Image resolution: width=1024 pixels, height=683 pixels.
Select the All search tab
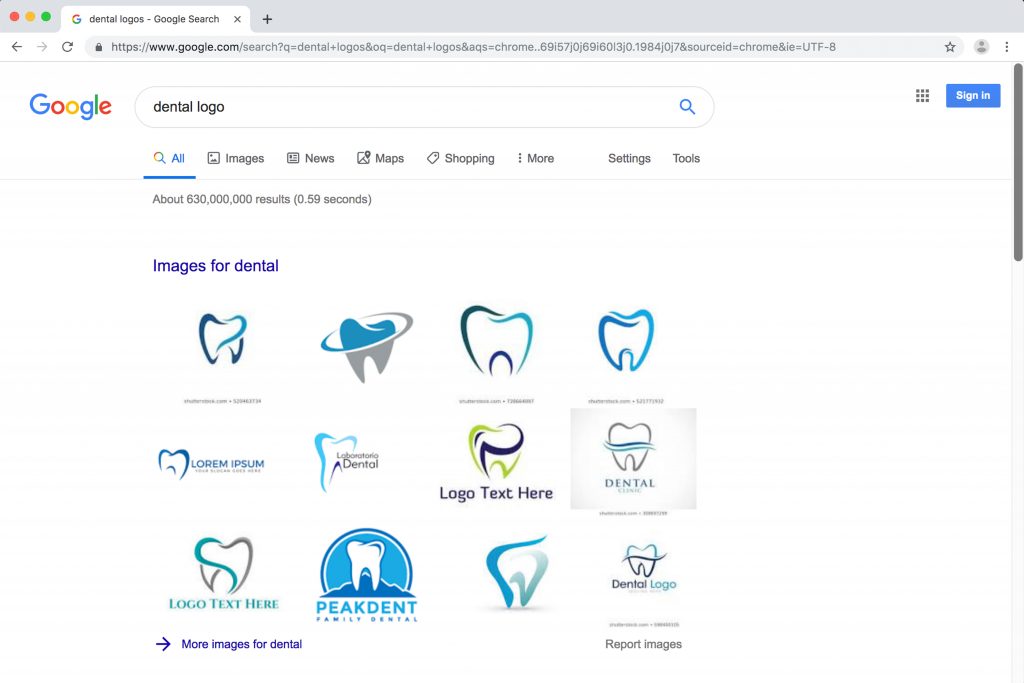pos(169,158)
